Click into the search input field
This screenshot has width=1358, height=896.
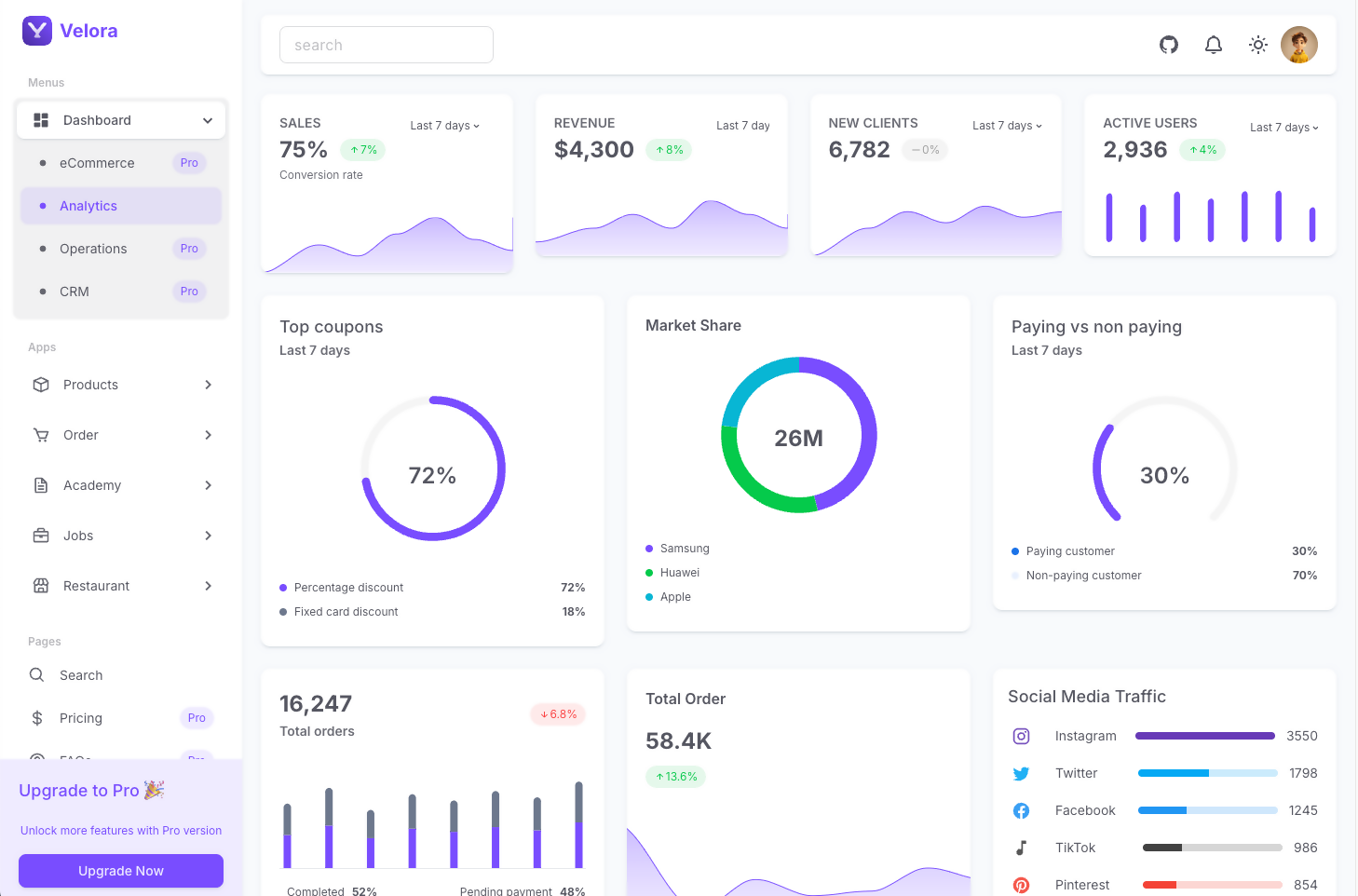click(x=387, y=45)
